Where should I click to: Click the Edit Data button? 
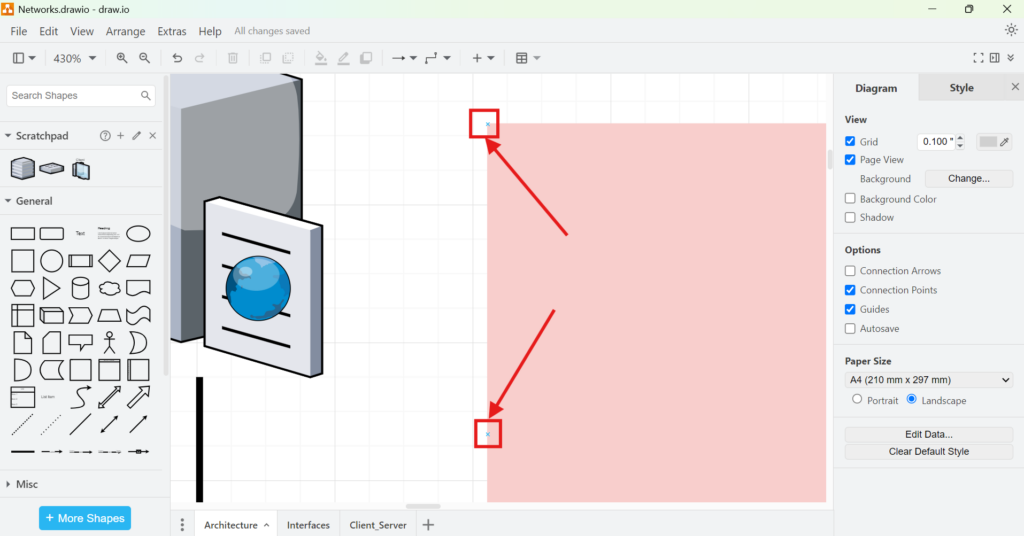(928, 434)
